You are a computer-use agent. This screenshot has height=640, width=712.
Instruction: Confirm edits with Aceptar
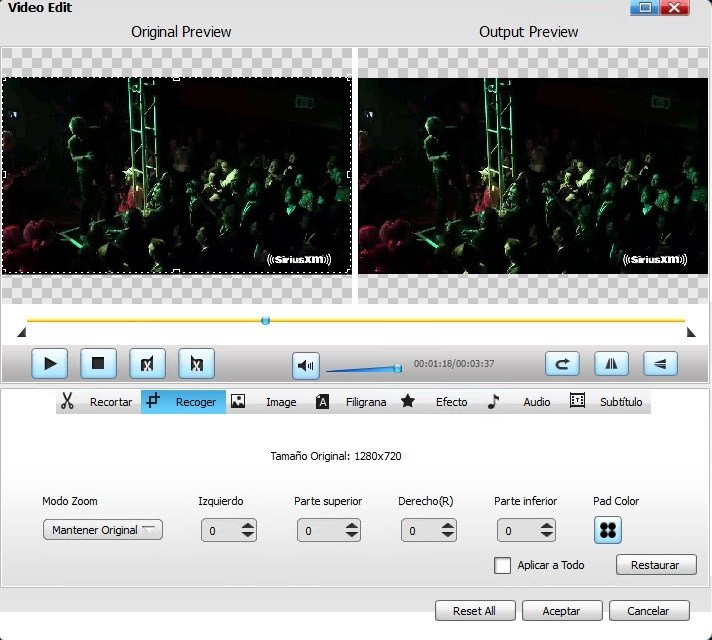pos(562,611)
